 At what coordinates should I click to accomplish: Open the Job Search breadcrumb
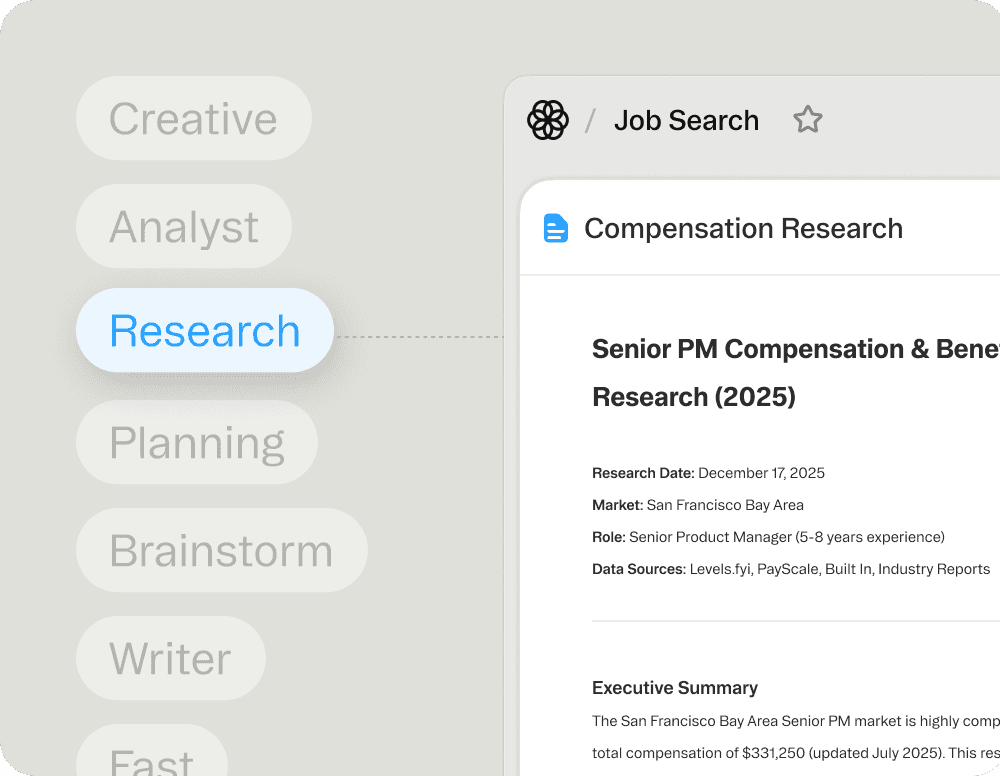click(x=686, y=121)
